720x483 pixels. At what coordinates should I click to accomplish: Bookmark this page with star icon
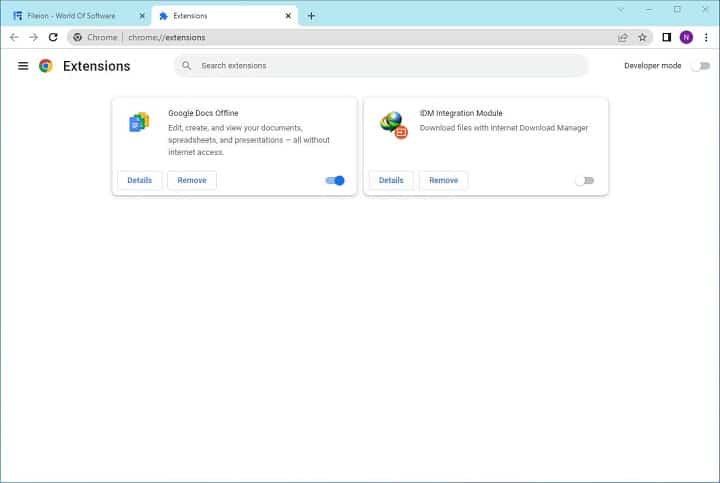(x=643, y=37)
